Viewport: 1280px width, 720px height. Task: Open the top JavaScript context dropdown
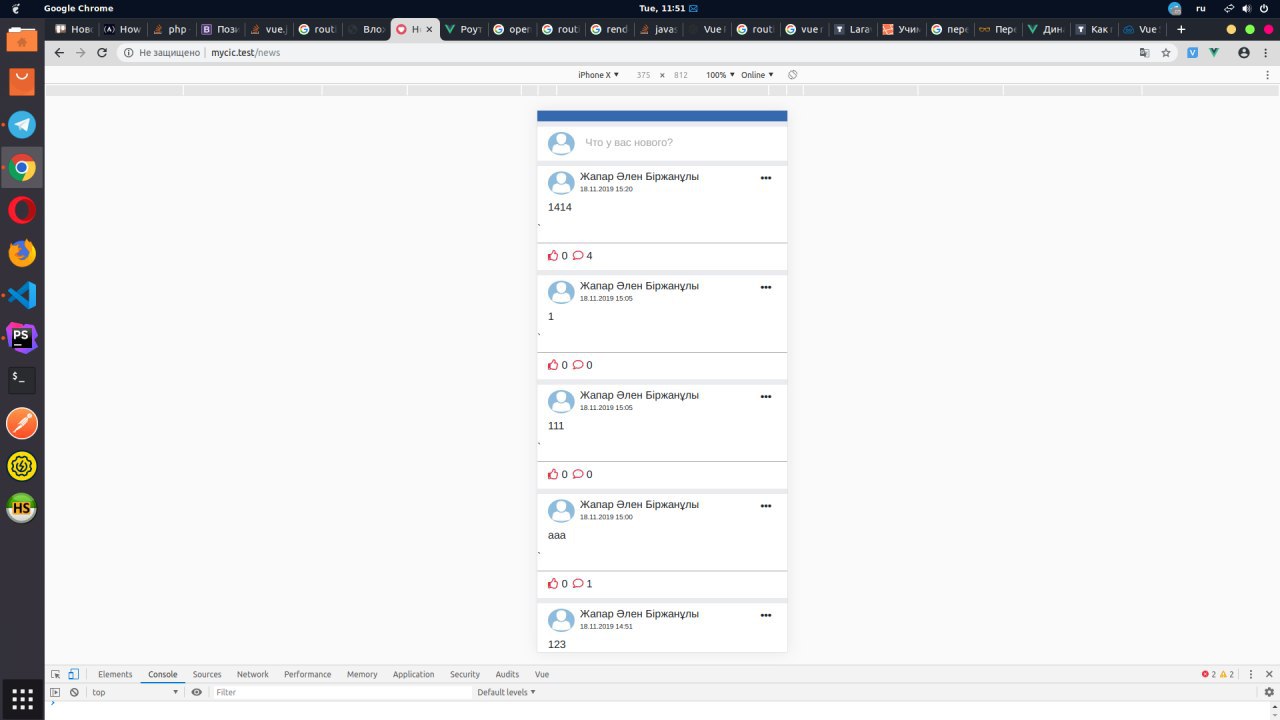135,692
